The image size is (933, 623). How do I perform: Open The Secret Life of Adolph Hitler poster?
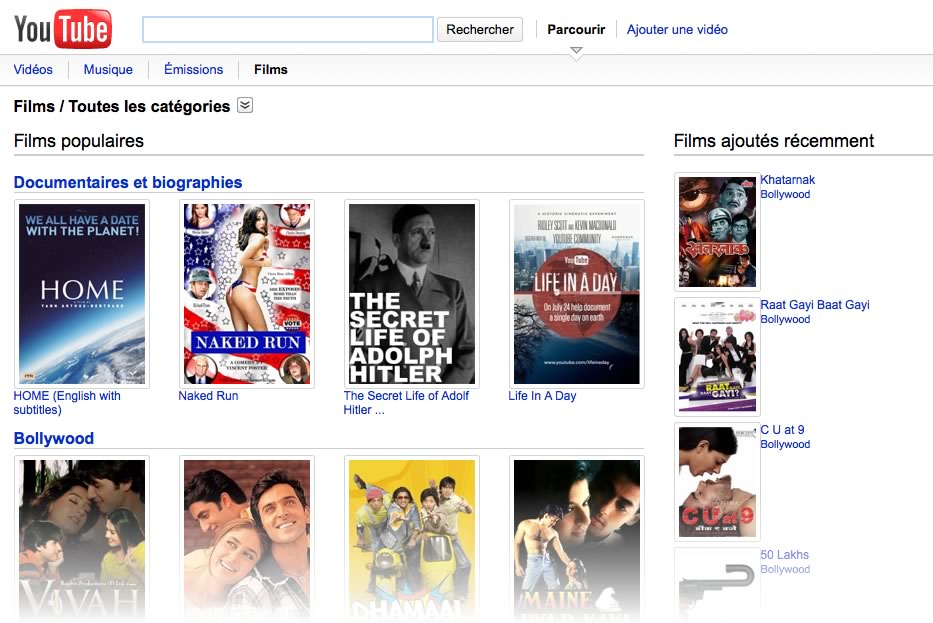[412, 294]
